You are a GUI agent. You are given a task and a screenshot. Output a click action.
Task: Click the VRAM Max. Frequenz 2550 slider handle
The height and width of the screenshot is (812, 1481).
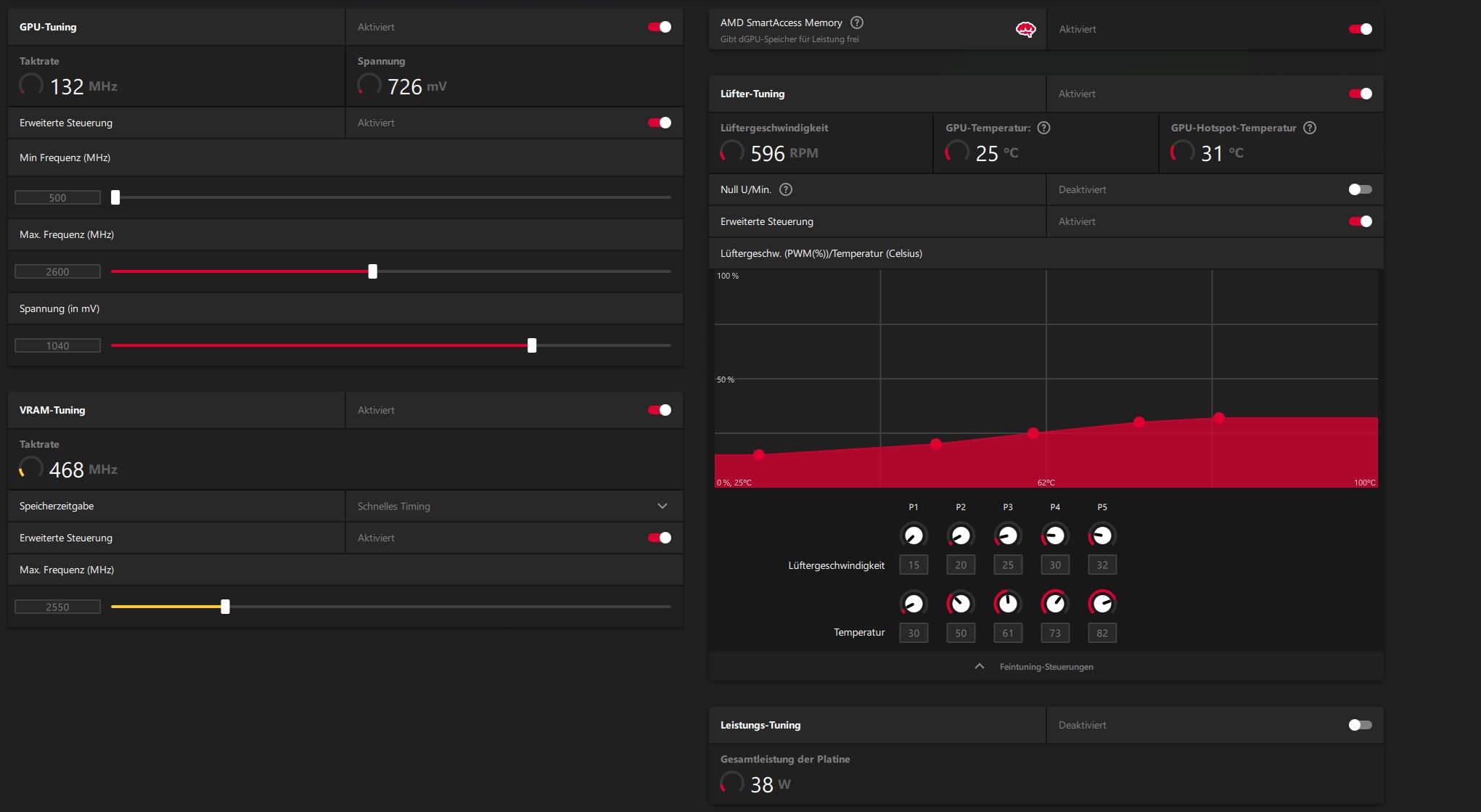(x=225, y=607)
